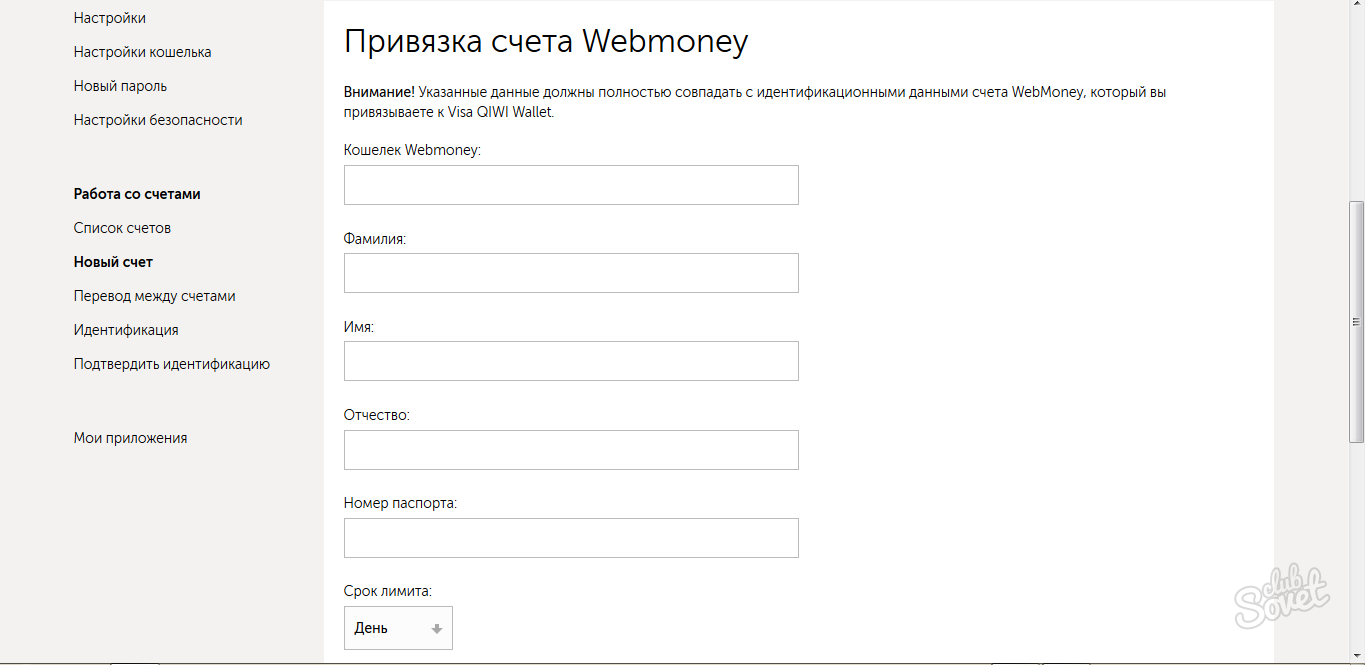Click into the Фамилия text field
The width and height of the screenshot is (1365, 665).
[571, 273]
